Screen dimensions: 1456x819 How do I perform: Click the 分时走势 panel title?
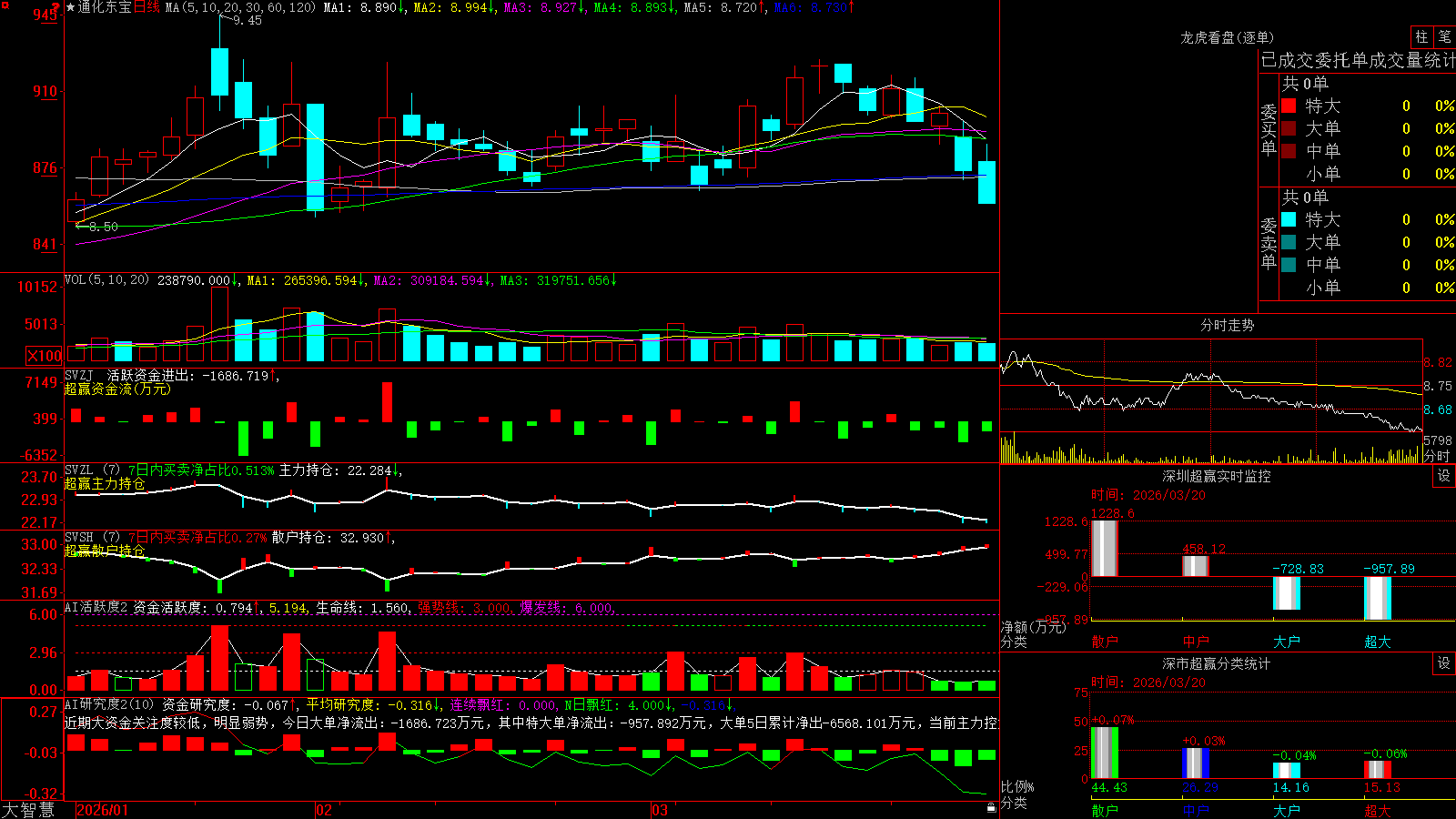[x=1227, y=325]
